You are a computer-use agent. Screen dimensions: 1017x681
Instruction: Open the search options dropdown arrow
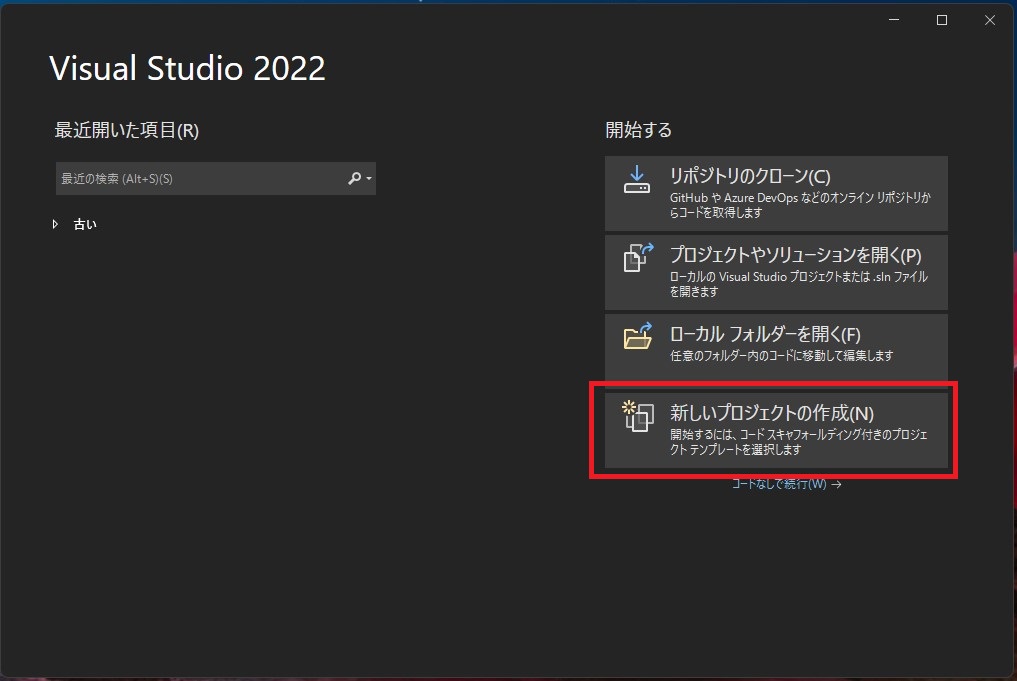coord(369,178)
